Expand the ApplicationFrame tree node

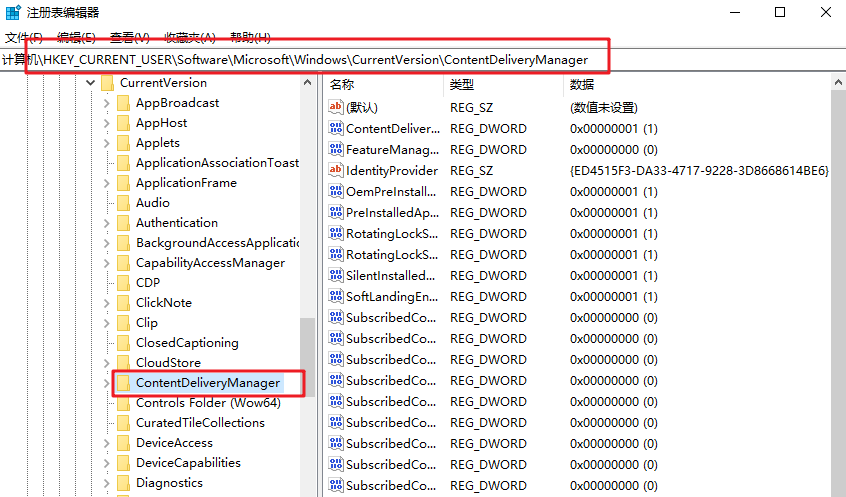(106, 183)
